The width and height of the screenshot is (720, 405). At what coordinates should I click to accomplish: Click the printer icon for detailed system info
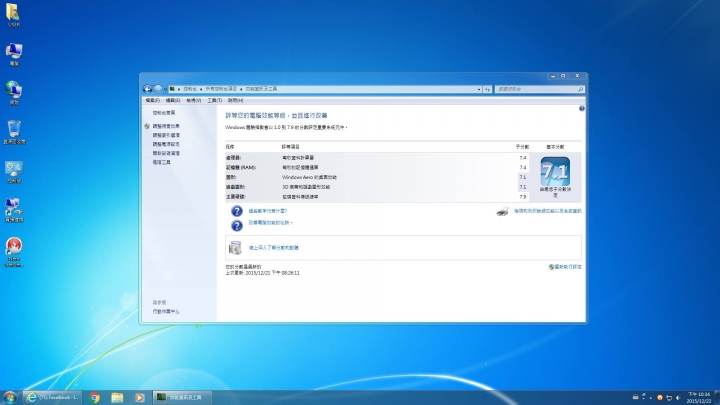coord(502,211)
